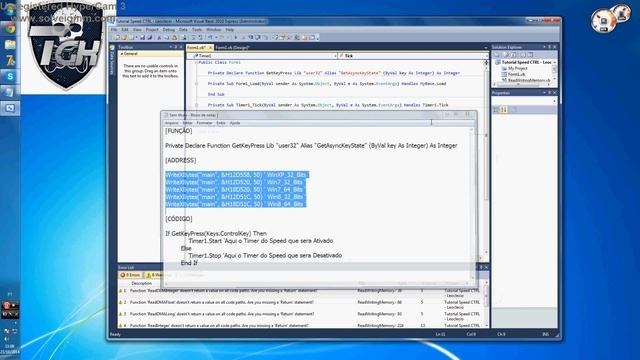Open the Formatar menu in Notepad
This screenshot has width=640, height=360.
pyautogui.click(x=204, y=123)
